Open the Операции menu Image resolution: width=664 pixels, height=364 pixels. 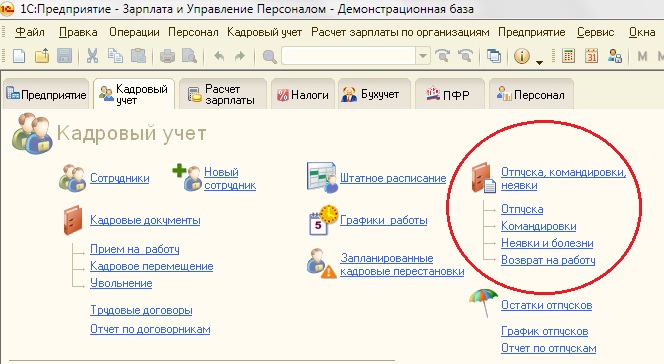(134, 32)
